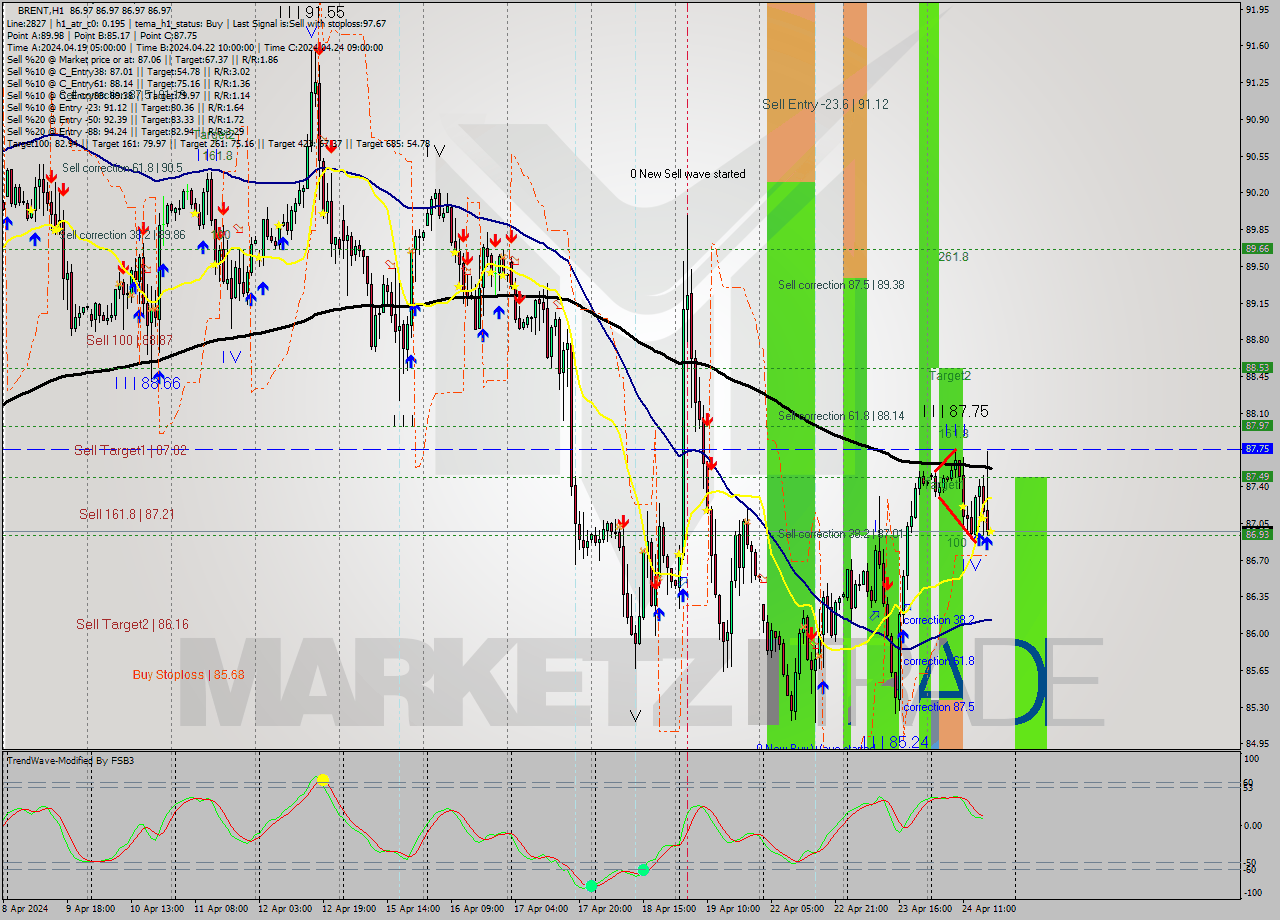Click the 'Sell correction 61.8 | 90.5' label
1280x920 pixels.
tap(122, 168)
